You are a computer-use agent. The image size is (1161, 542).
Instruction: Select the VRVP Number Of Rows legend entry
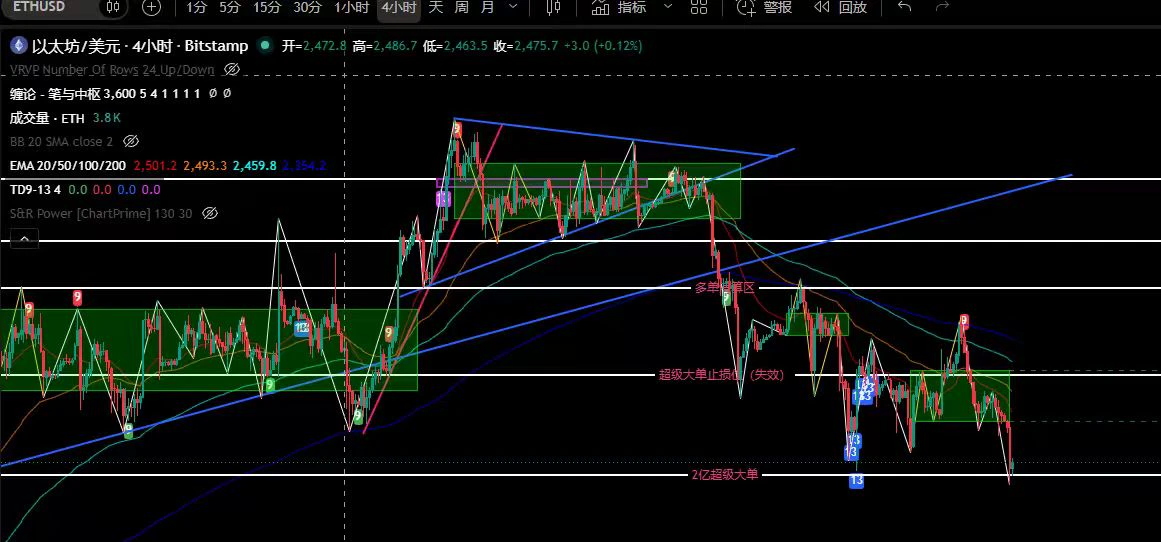pos(113,70)
